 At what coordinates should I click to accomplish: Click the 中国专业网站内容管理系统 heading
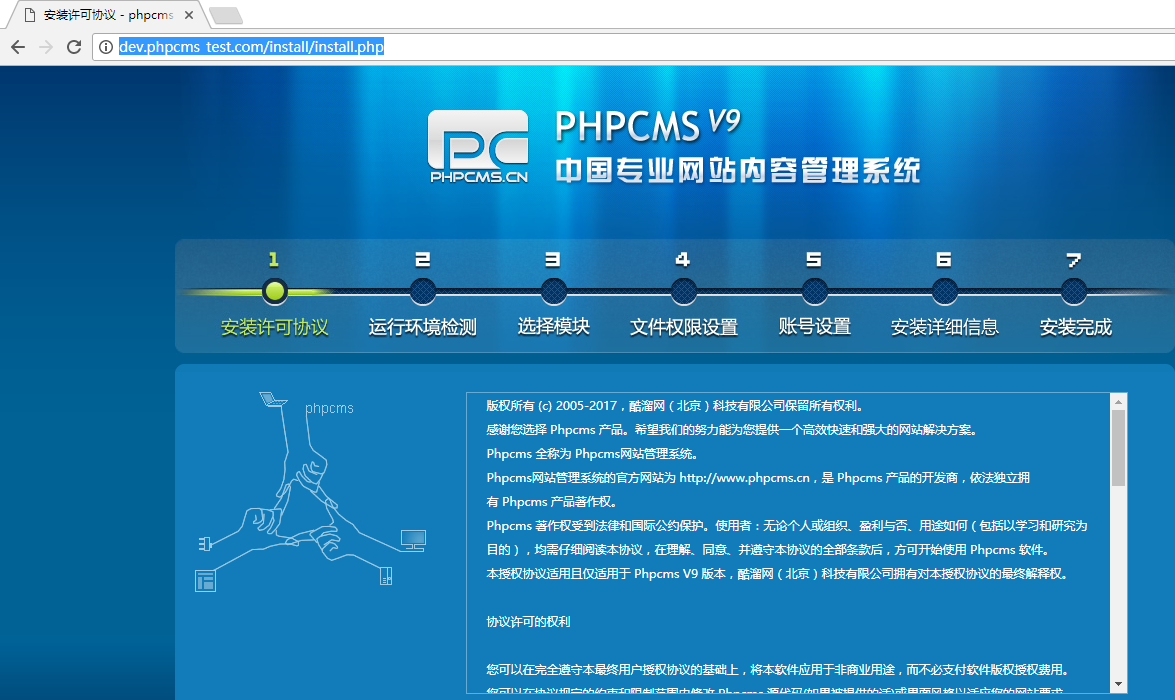(737, 171)
